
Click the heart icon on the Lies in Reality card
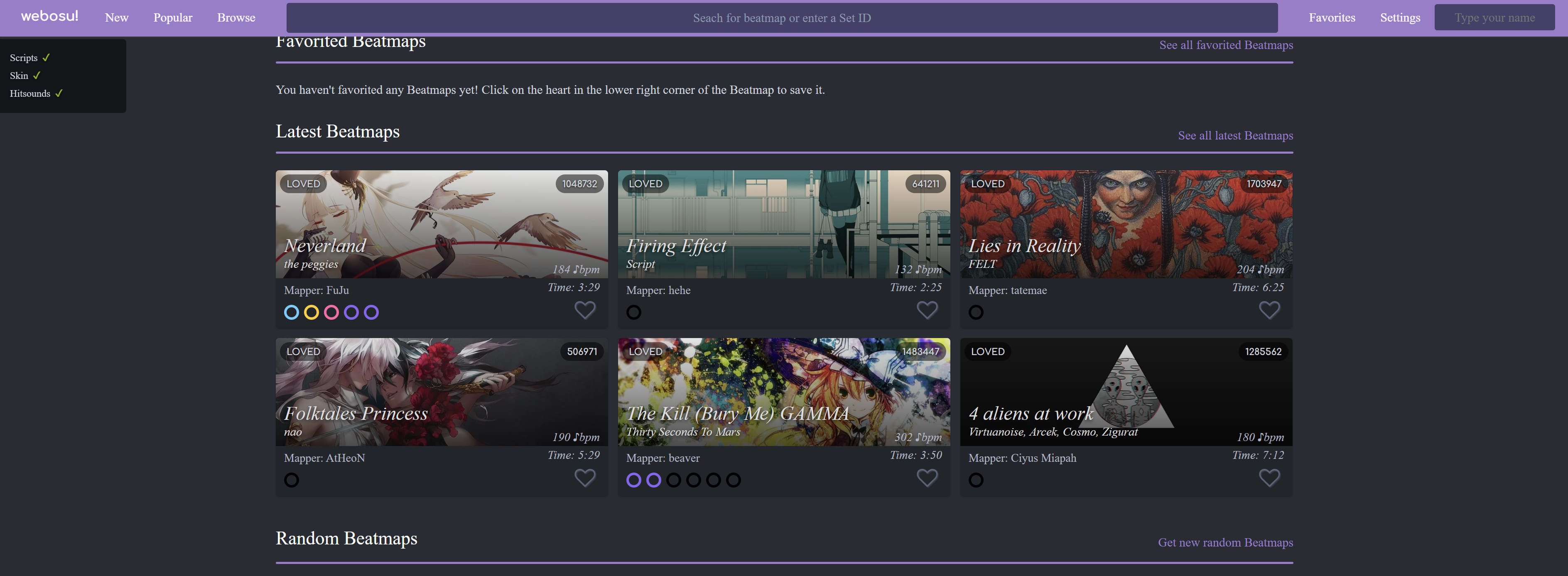click(x=1269, y=310)
